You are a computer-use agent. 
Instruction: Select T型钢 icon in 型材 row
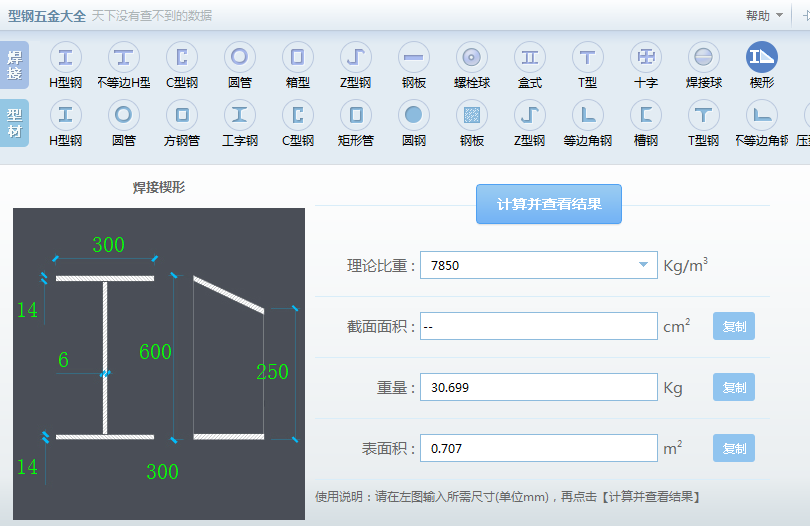click(x=704, y=115)
